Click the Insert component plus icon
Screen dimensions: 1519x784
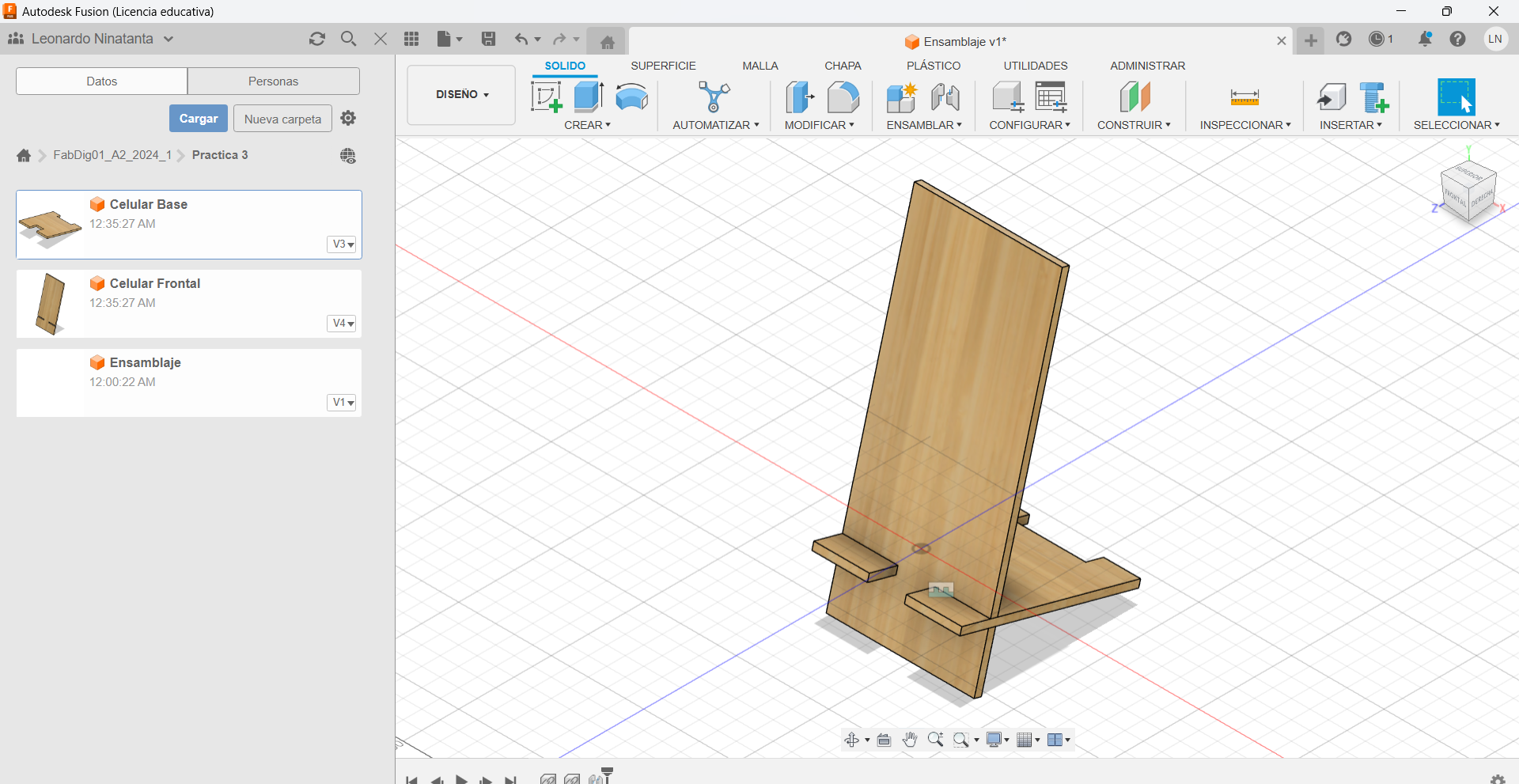(x=1374, y=97)
